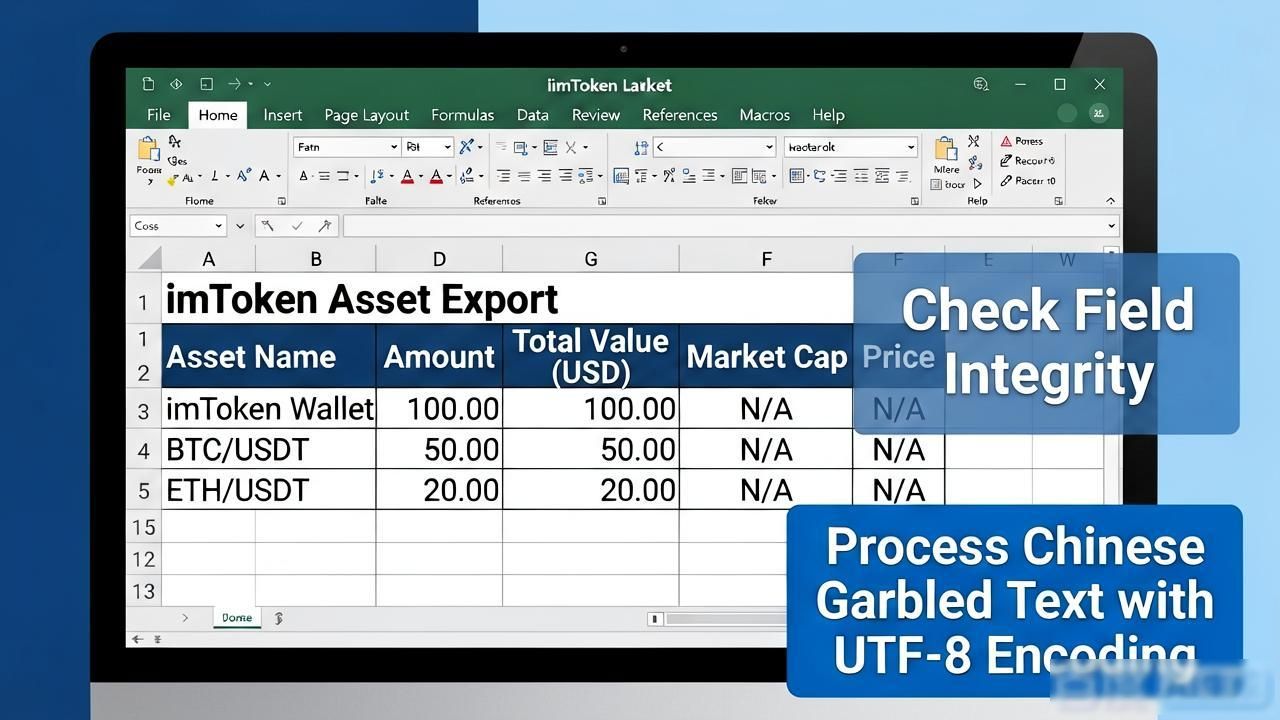Open the combo box showing the < symbol
Viewport: 1280px width, 720px height.
pos(714,147)
